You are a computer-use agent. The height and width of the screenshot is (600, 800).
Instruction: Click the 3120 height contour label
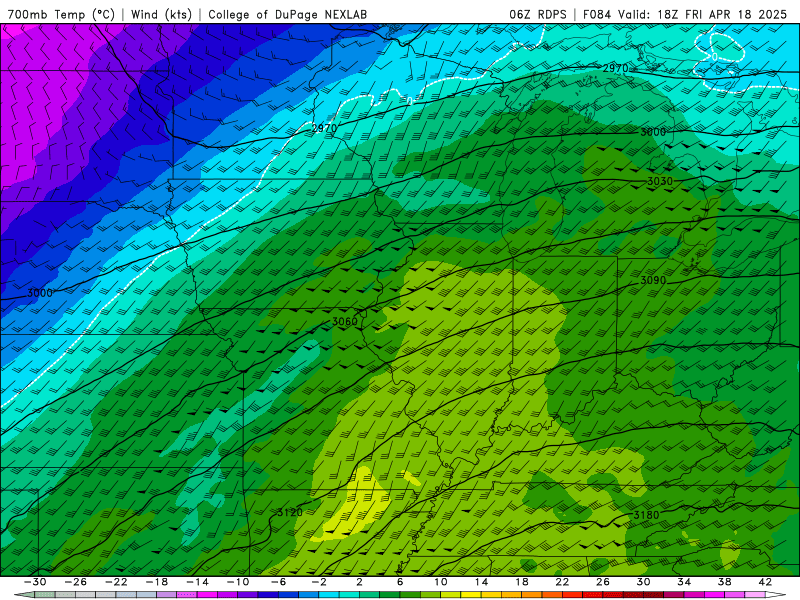click(x=290, y=512)
